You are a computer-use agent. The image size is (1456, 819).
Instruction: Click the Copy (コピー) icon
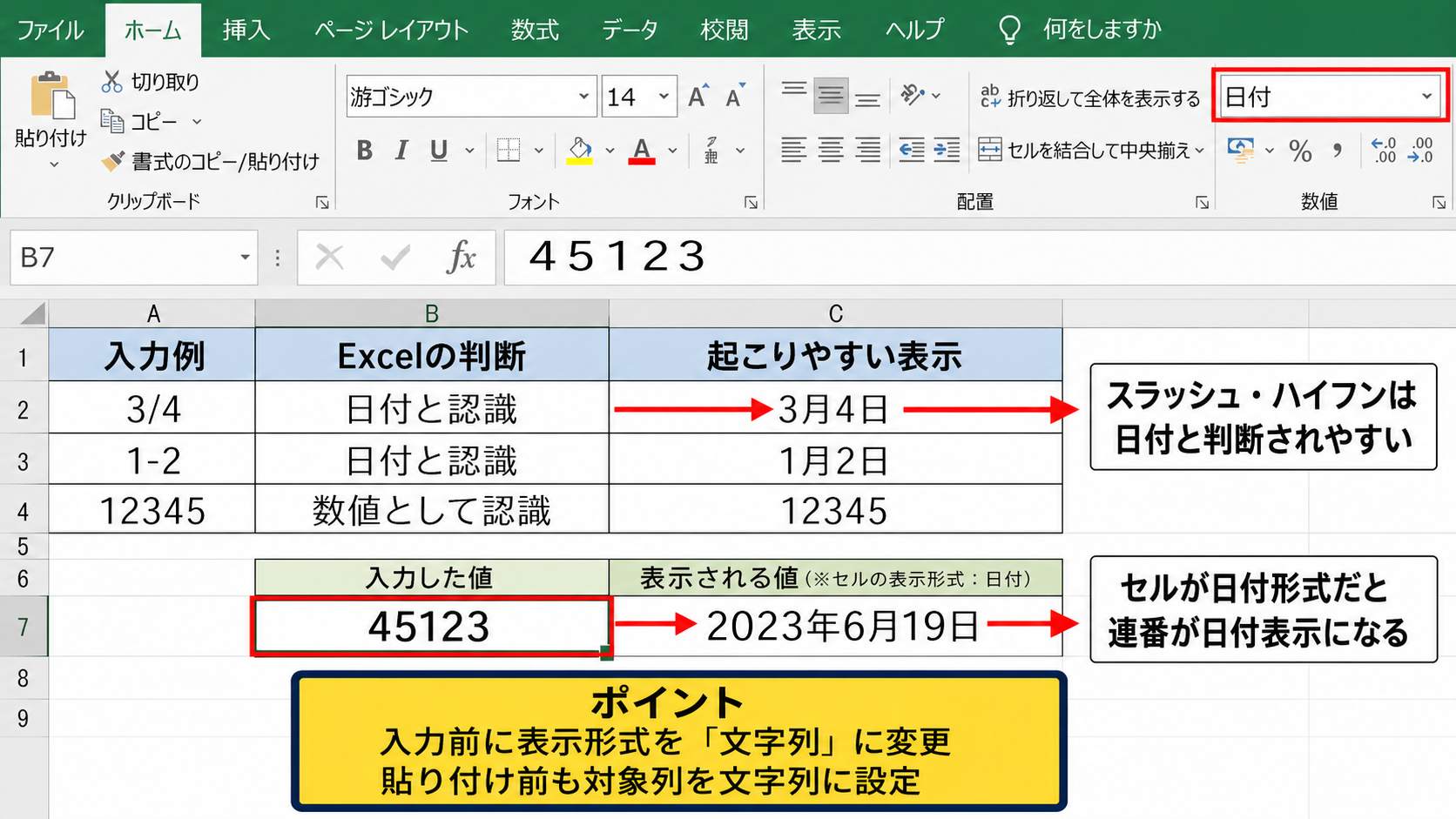pos(111,121)
